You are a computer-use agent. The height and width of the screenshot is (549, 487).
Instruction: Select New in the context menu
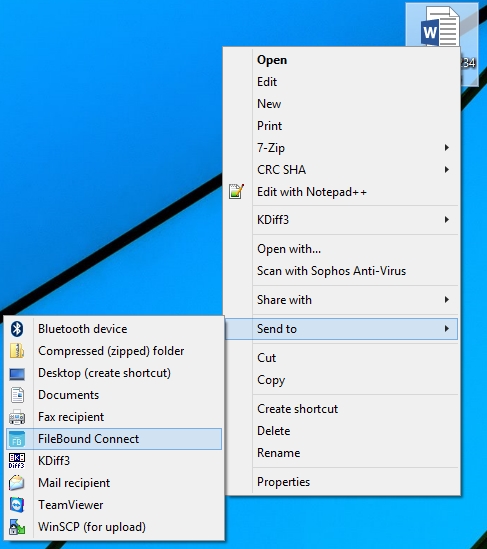(342, 104)
